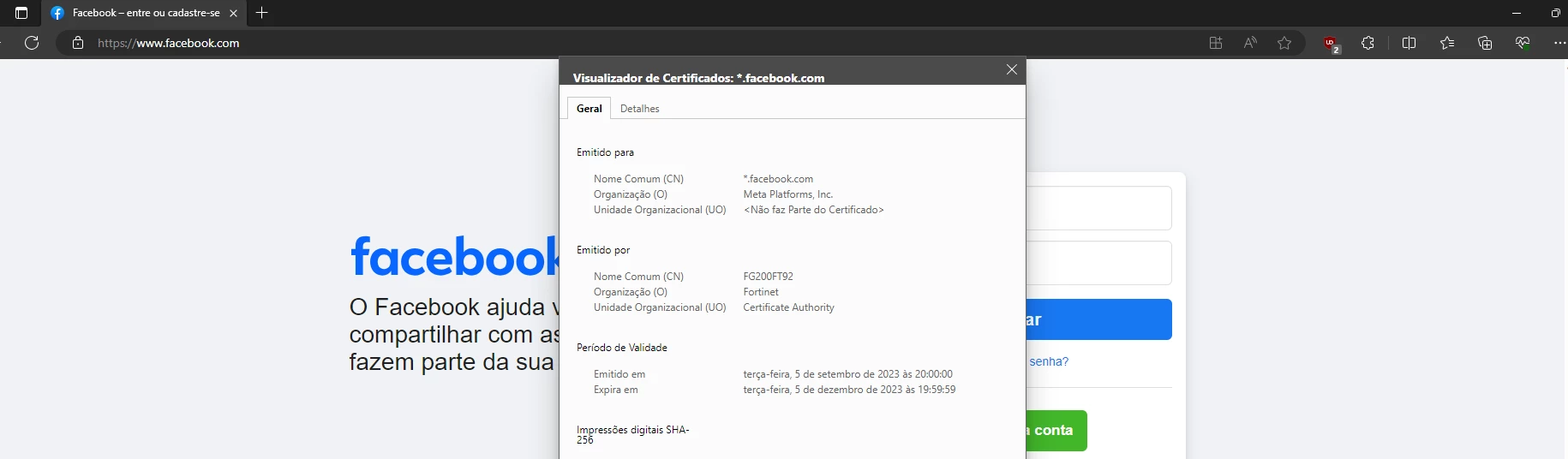Open the apps grid icon in address bar

coord(1216,43)
